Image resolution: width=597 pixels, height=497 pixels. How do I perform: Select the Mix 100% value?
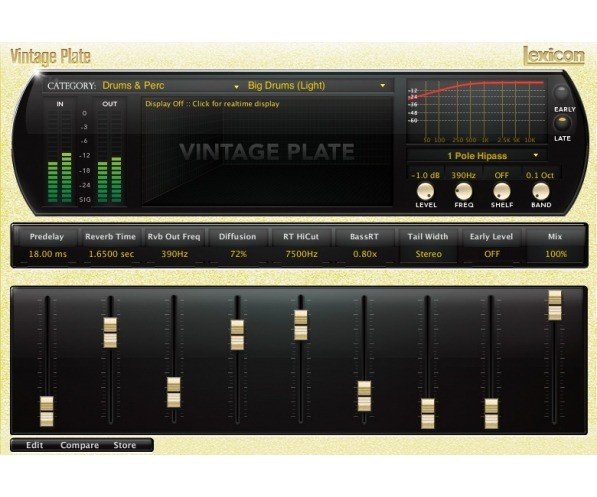(556, 254)
